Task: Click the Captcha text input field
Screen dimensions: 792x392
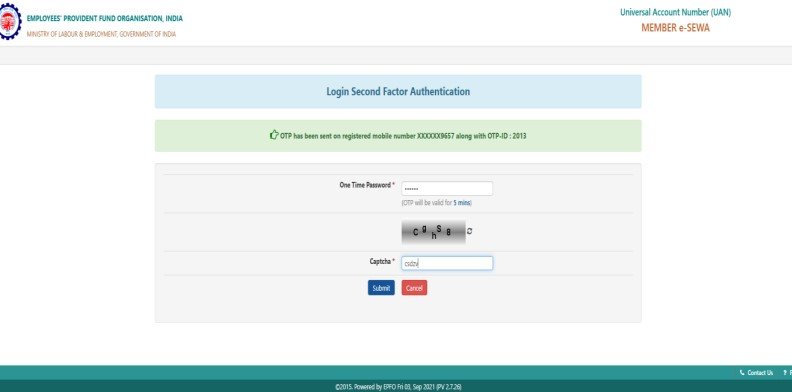Action: click(447, 263)
